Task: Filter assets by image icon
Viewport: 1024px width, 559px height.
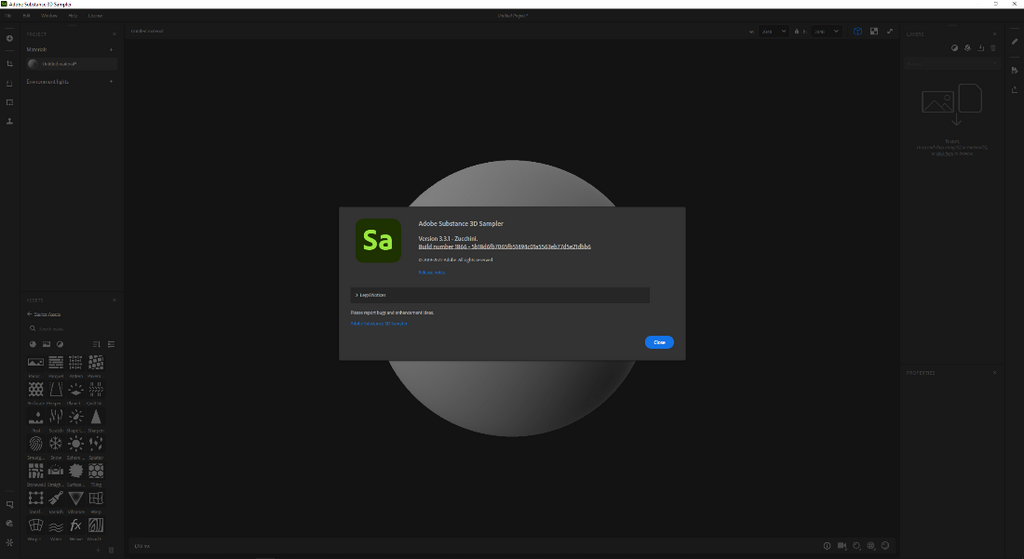Action: coord(46,344)
